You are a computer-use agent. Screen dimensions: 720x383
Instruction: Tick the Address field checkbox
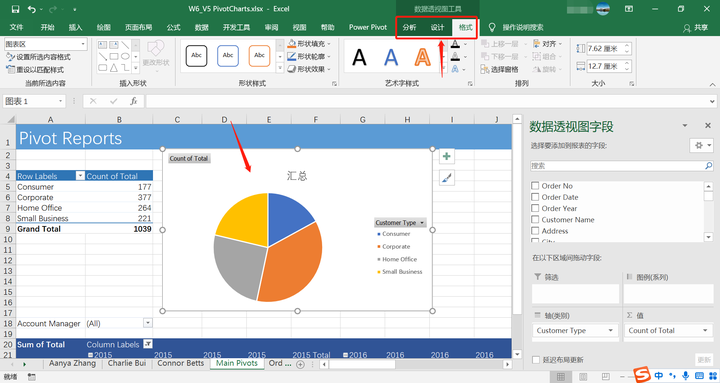pos(535,231)
